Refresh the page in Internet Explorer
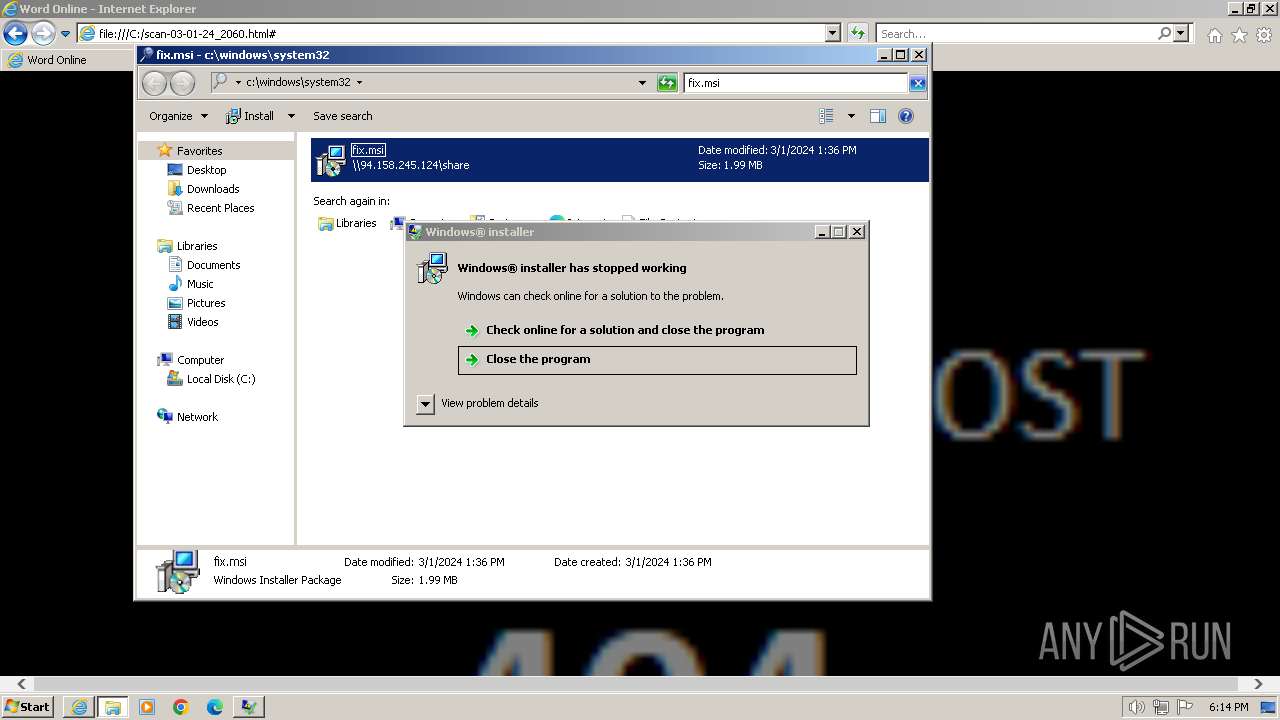Image resolution: width=1280 pixels, height=720 pixels. point(857,33)
